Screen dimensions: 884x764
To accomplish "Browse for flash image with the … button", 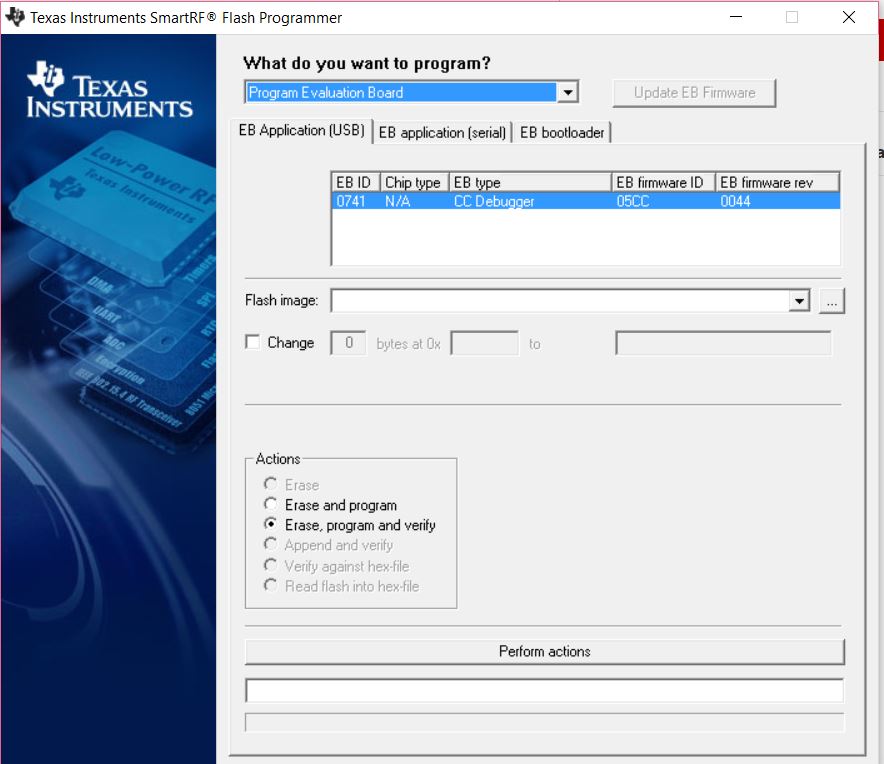I will (832, 301).
